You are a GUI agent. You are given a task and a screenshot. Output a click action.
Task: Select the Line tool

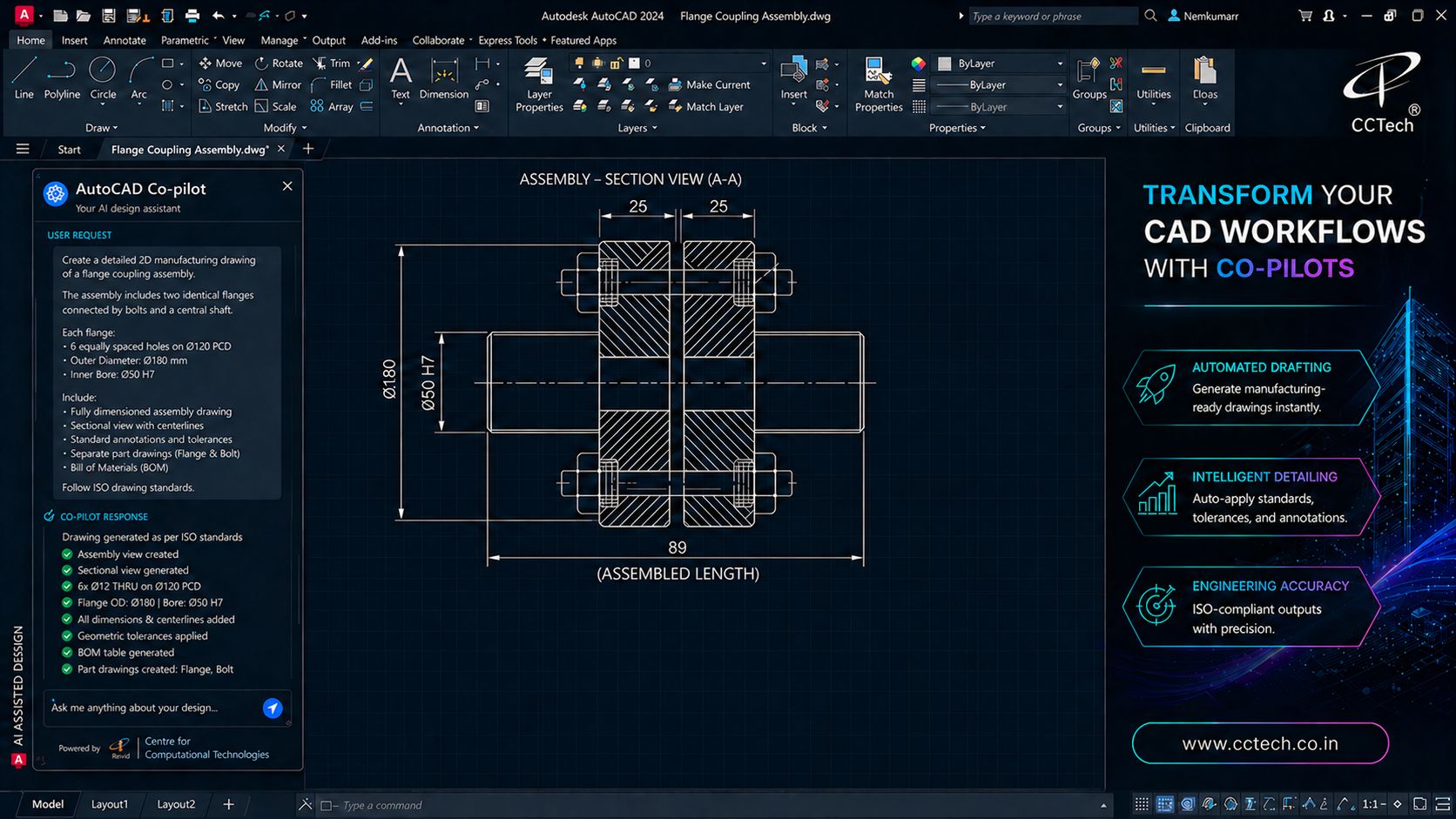click(x=24, y=78)
